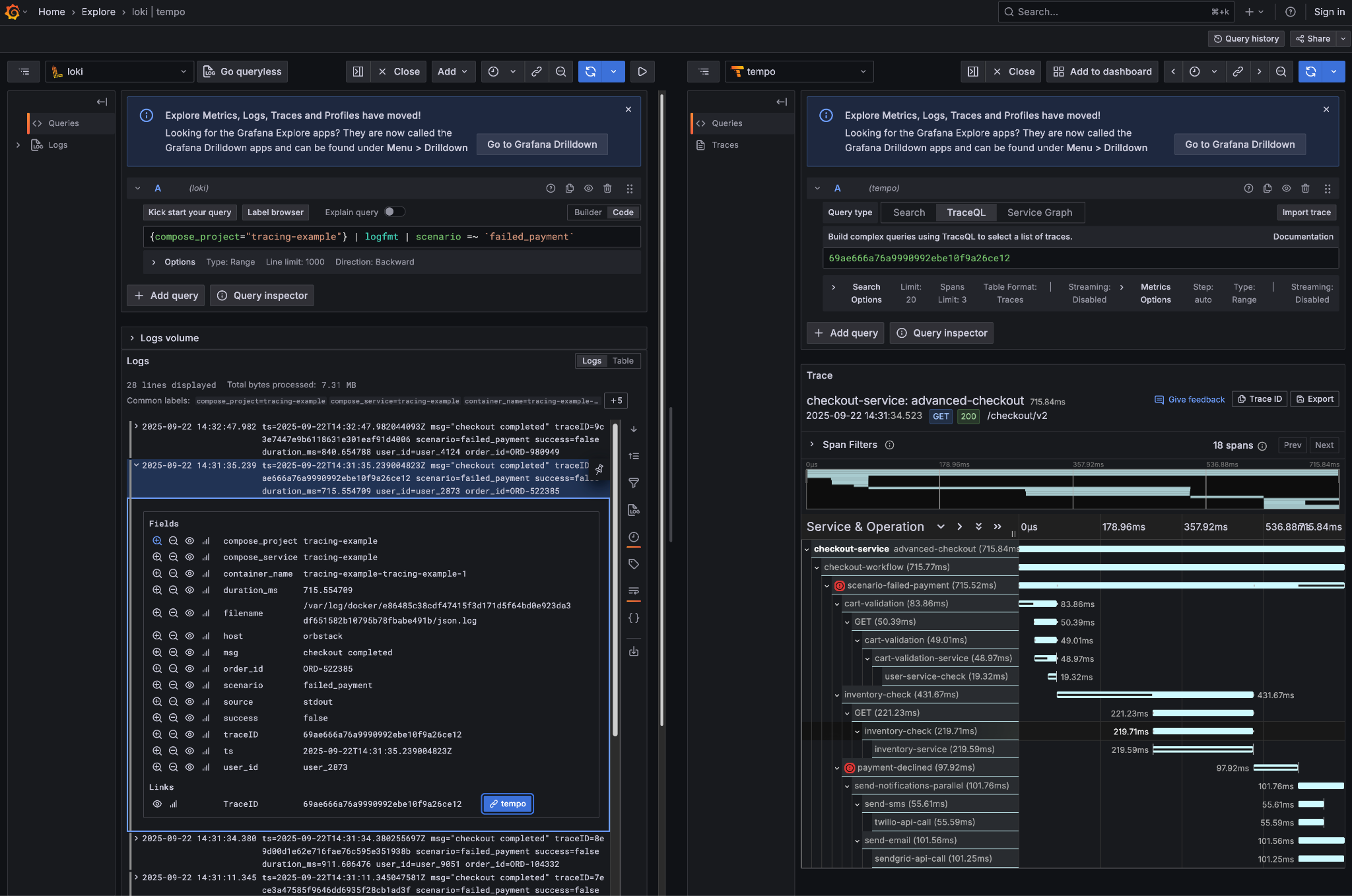This screenshot has width=1352, height=896.
Task: Click the TraceQL query input field
Action: [x=1080, y=258]
